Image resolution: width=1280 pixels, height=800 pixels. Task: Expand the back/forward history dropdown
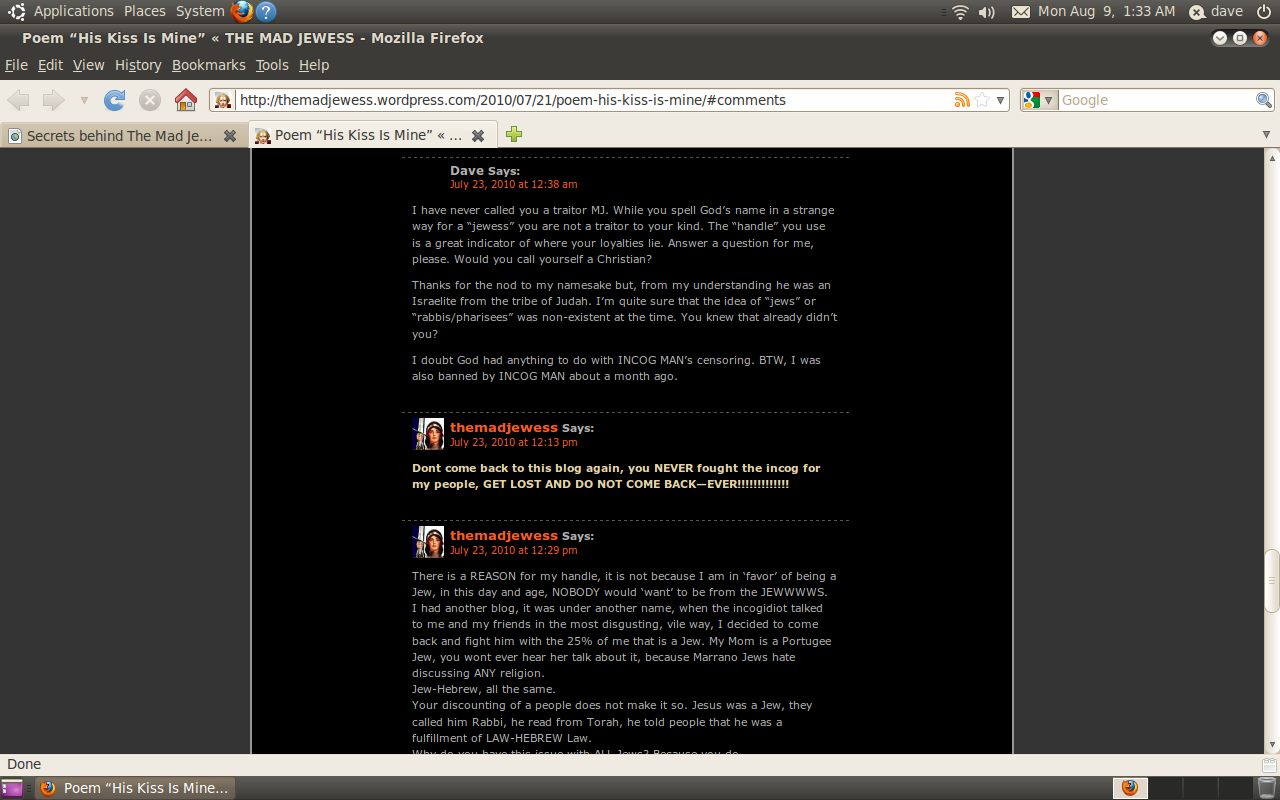pyautogui.click(x=84, y=100)
